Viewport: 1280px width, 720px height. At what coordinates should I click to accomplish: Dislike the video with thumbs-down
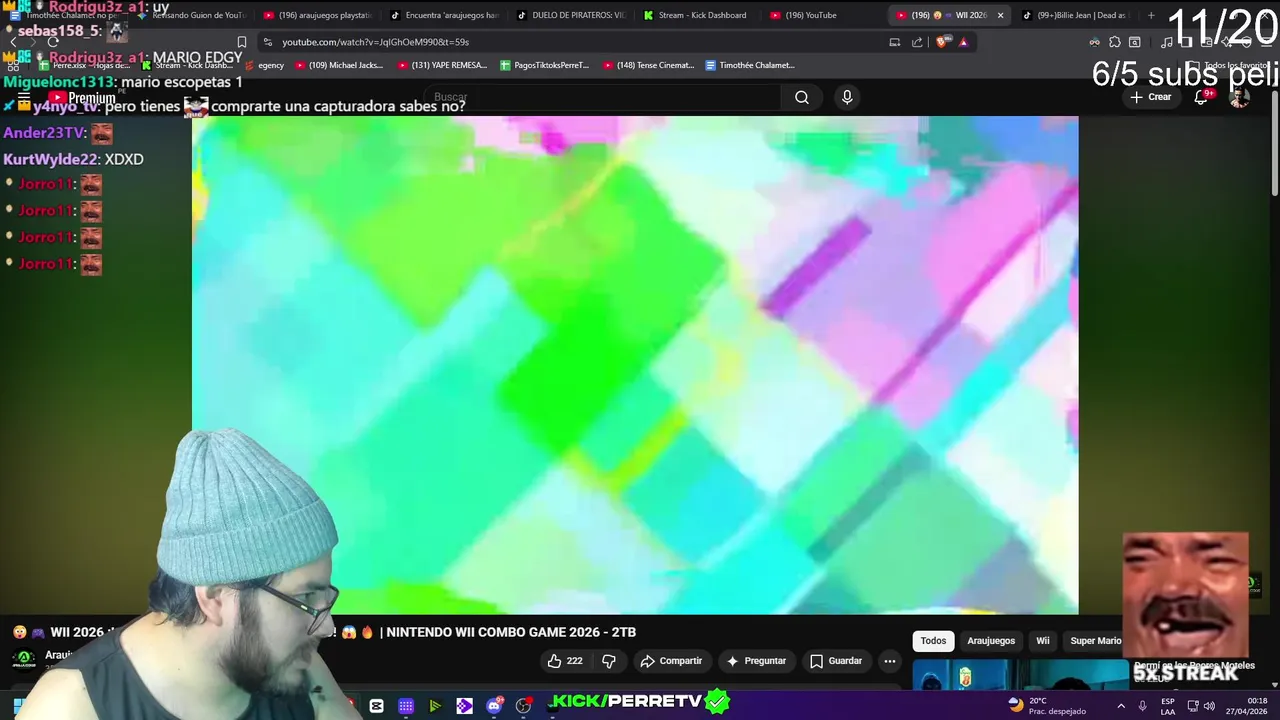point(608,661)
